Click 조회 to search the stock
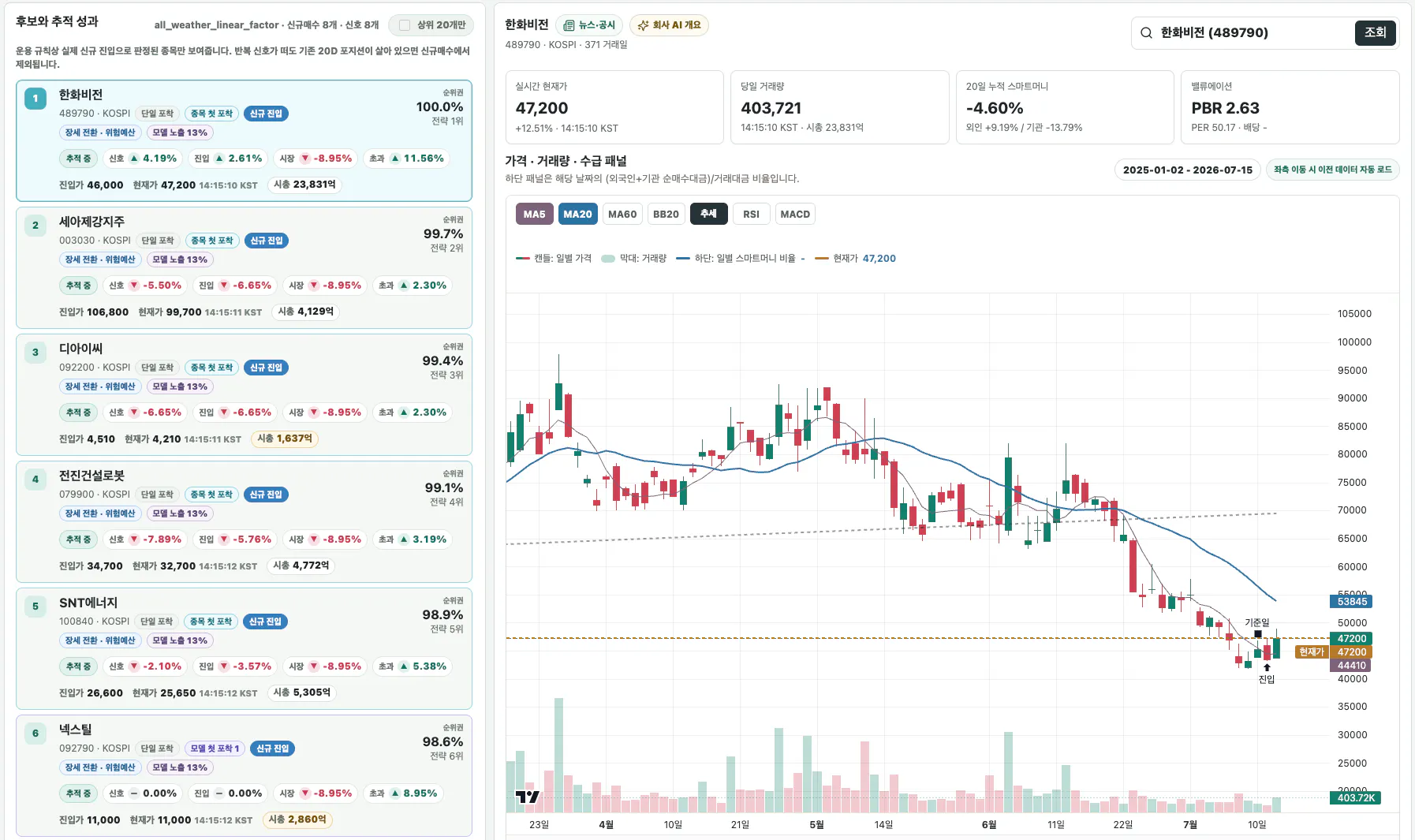 [x=1375, y=32]
